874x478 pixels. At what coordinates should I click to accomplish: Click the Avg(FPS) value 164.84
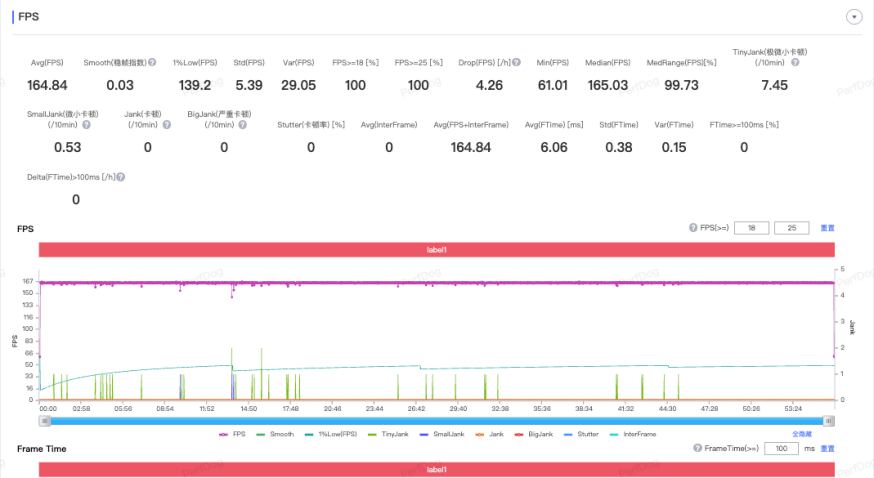click(47, 85)
